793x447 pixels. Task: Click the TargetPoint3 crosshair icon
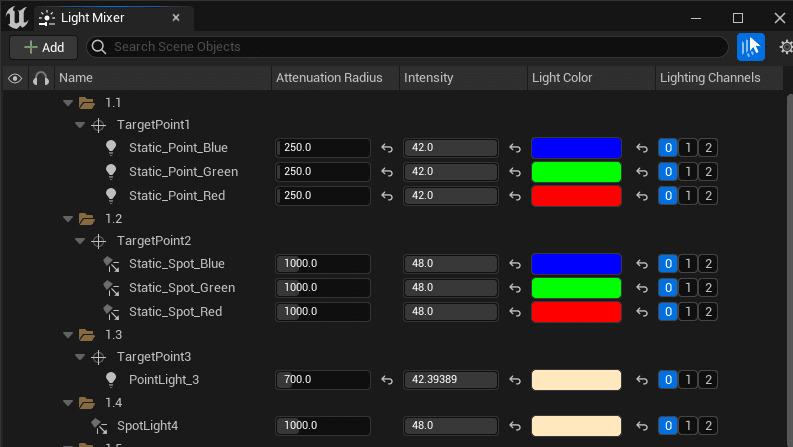click(99, 357)
